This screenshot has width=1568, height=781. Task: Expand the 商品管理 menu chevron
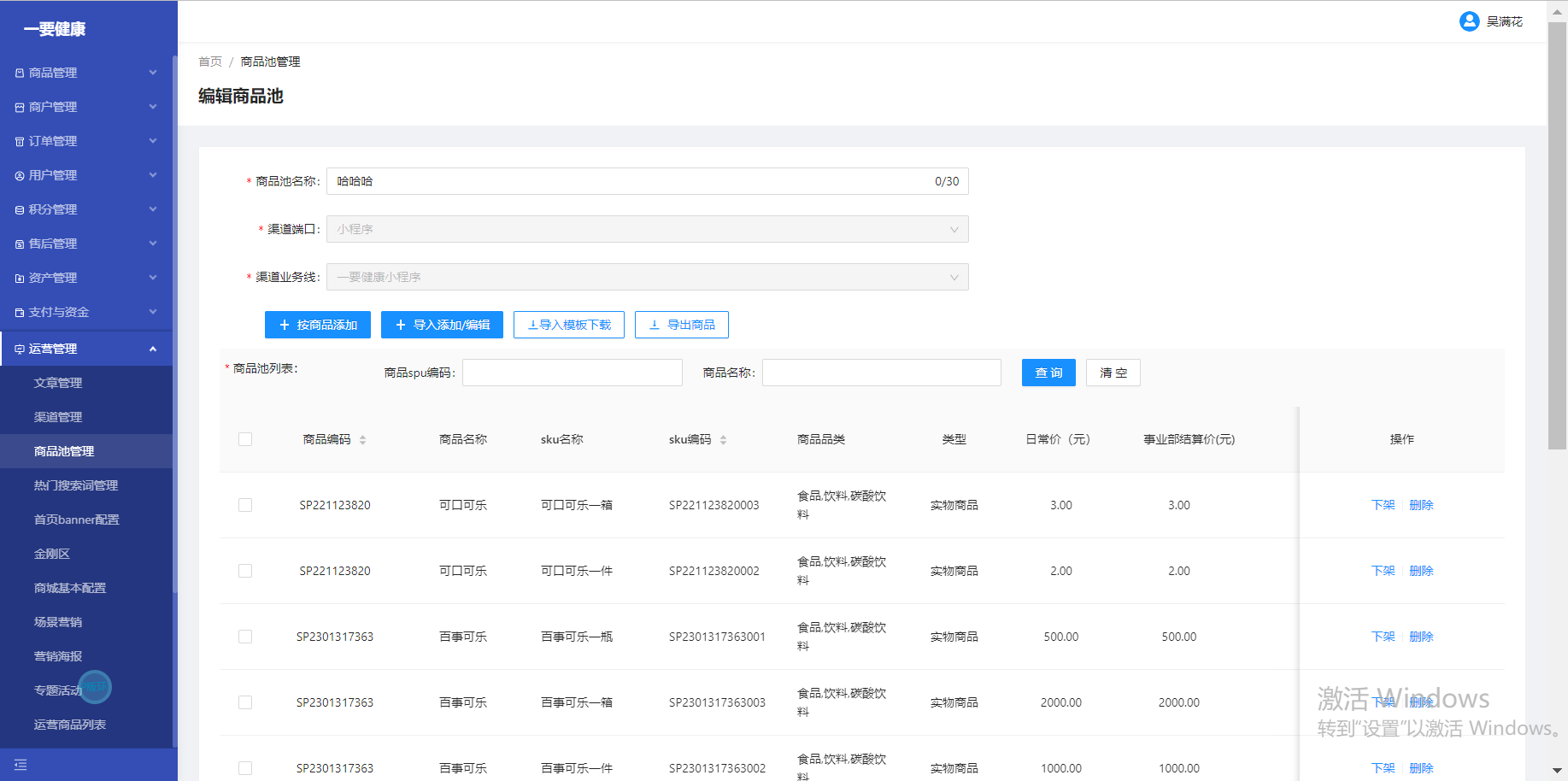coord(153,73)
